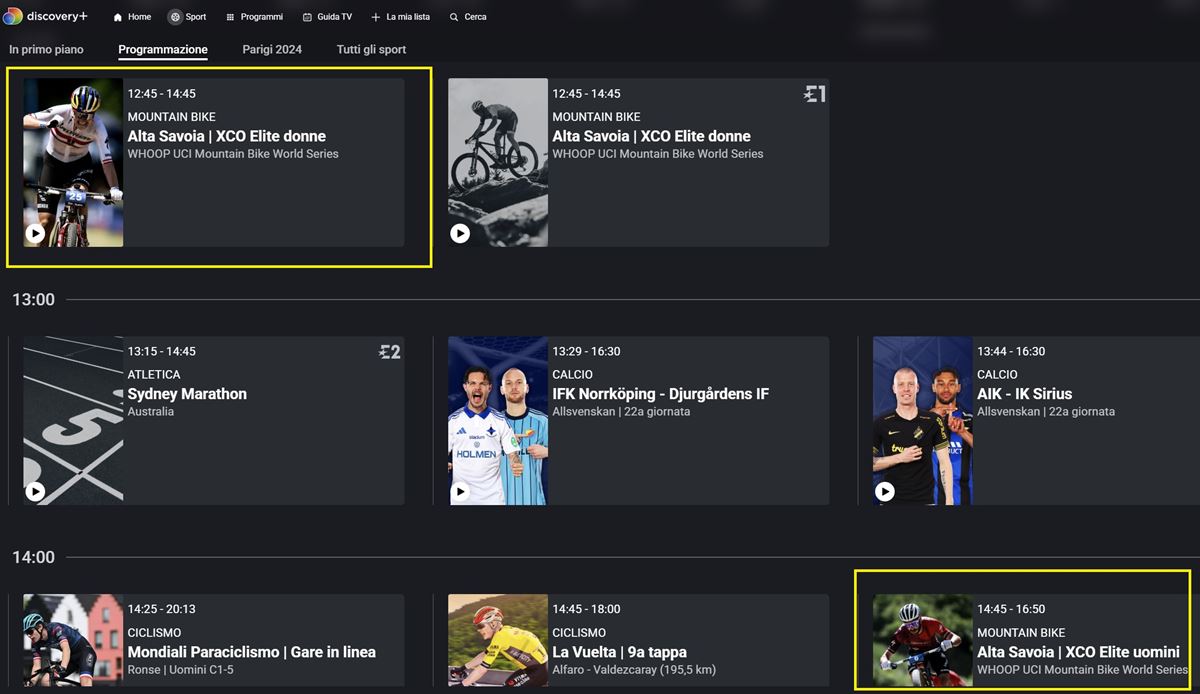Click the Sydney Marathon title
This screenshot has width=1200, height=694.
pyautogui.click(x=187, y=394)
